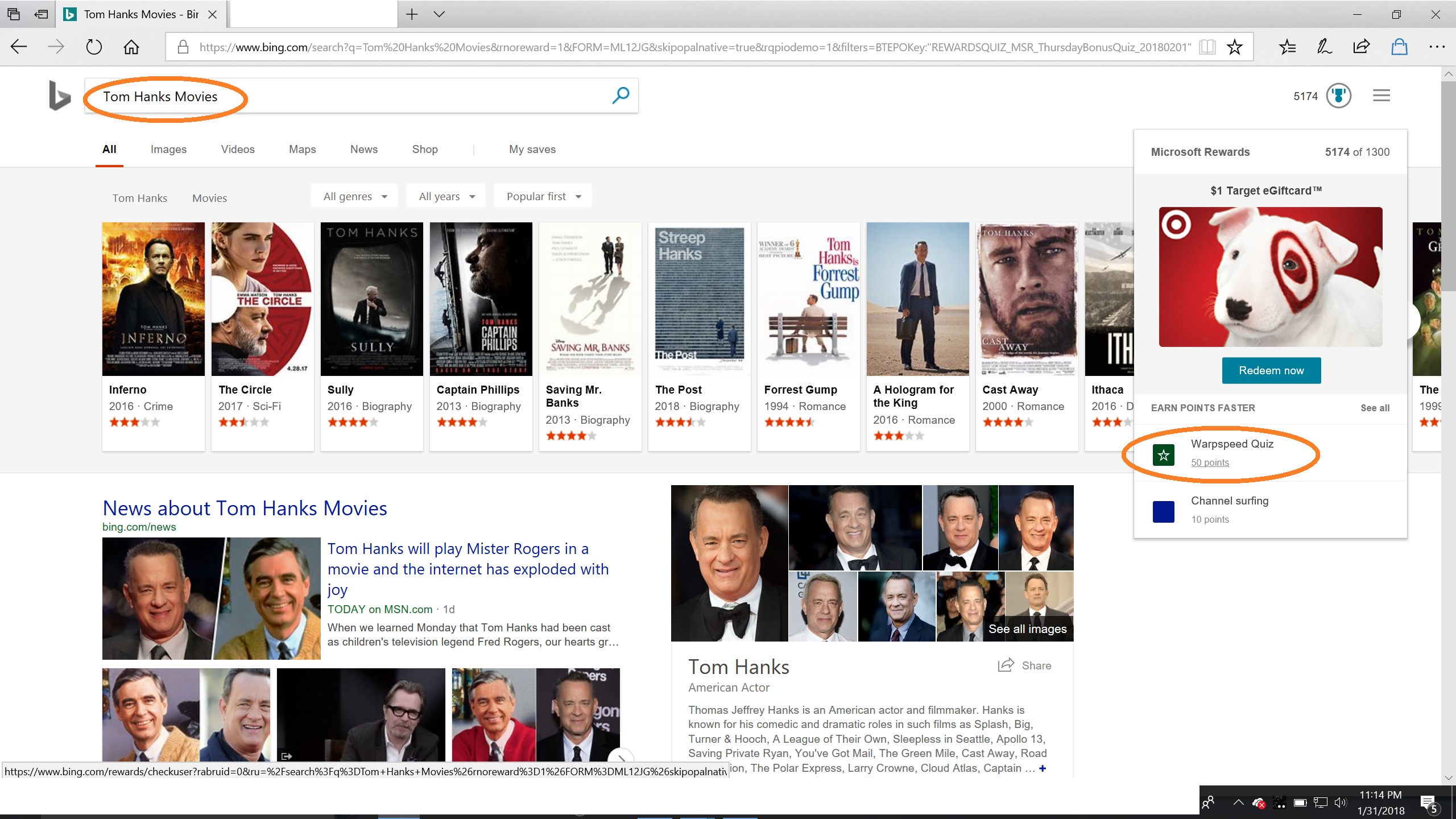Advance news carousel with next arrow
Image resolution: width=1456 pixels, height=819 pixels.
click(621, 758)
